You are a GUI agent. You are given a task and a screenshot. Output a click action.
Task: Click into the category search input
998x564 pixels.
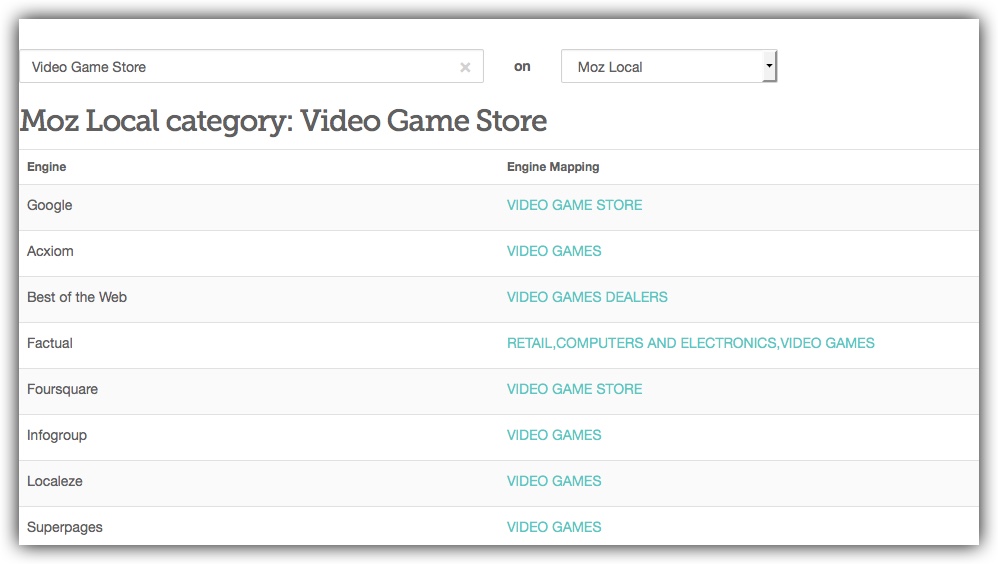tap(251, 66)
